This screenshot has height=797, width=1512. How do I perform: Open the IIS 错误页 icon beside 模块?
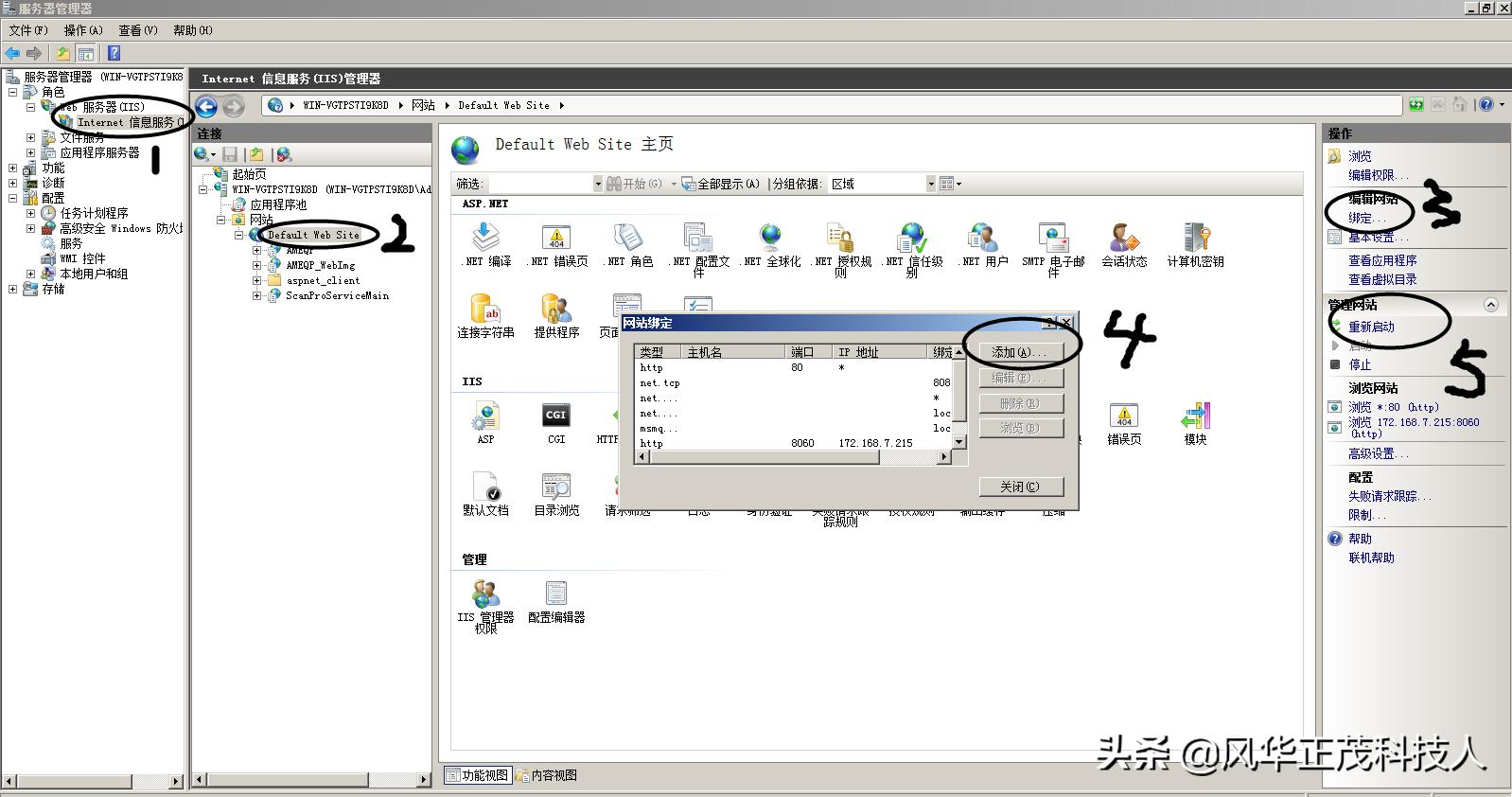[1124, 416]
